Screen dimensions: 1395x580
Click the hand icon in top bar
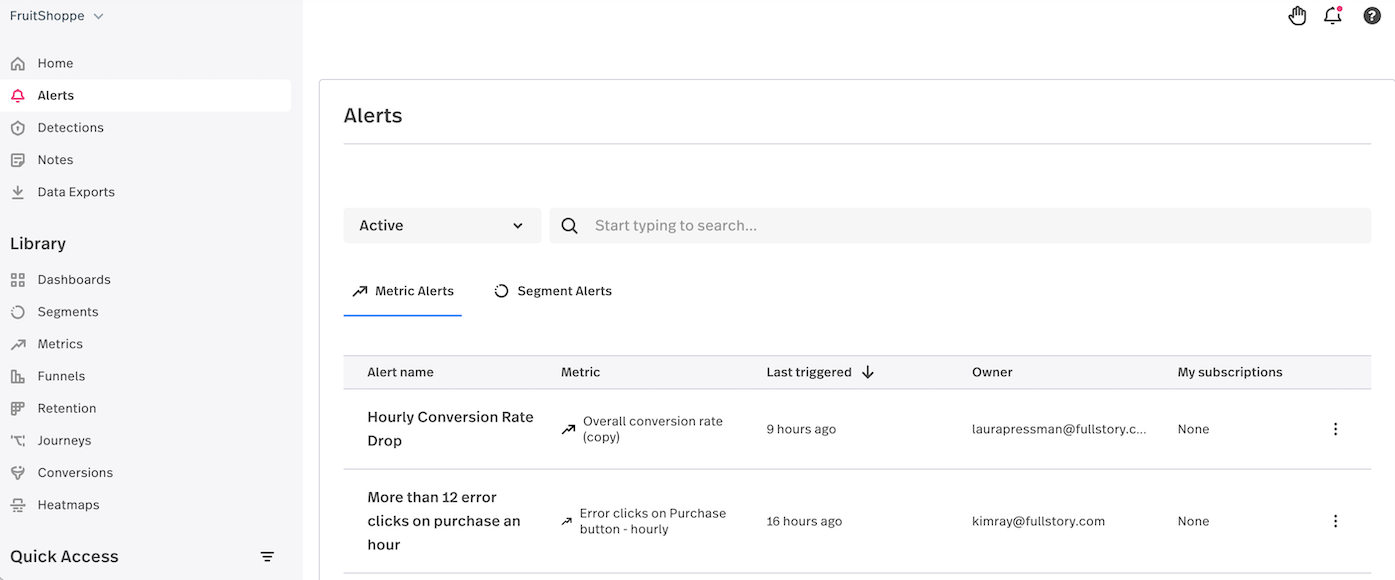pyautogui.click(x=1297, y=16)
